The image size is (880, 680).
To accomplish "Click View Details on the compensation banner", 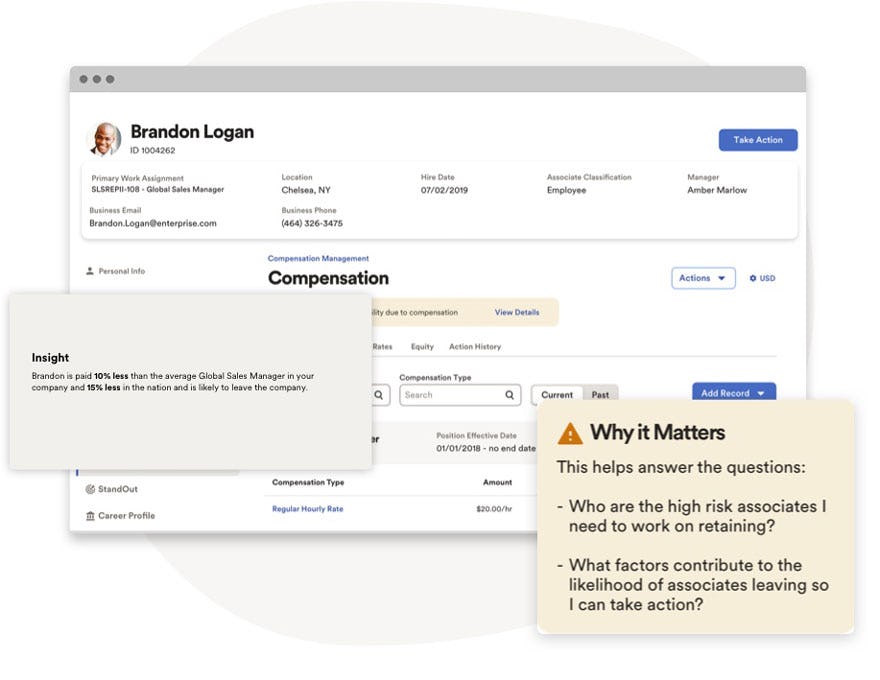I will click(518, 312).
